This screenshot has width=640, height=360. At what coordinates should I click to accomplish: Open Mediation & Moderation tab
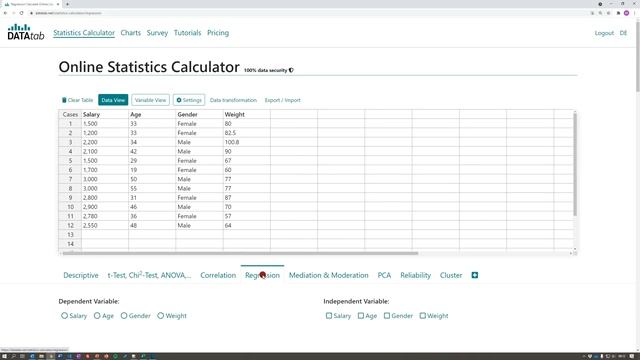pyautogui.click(x=329, y=276)
